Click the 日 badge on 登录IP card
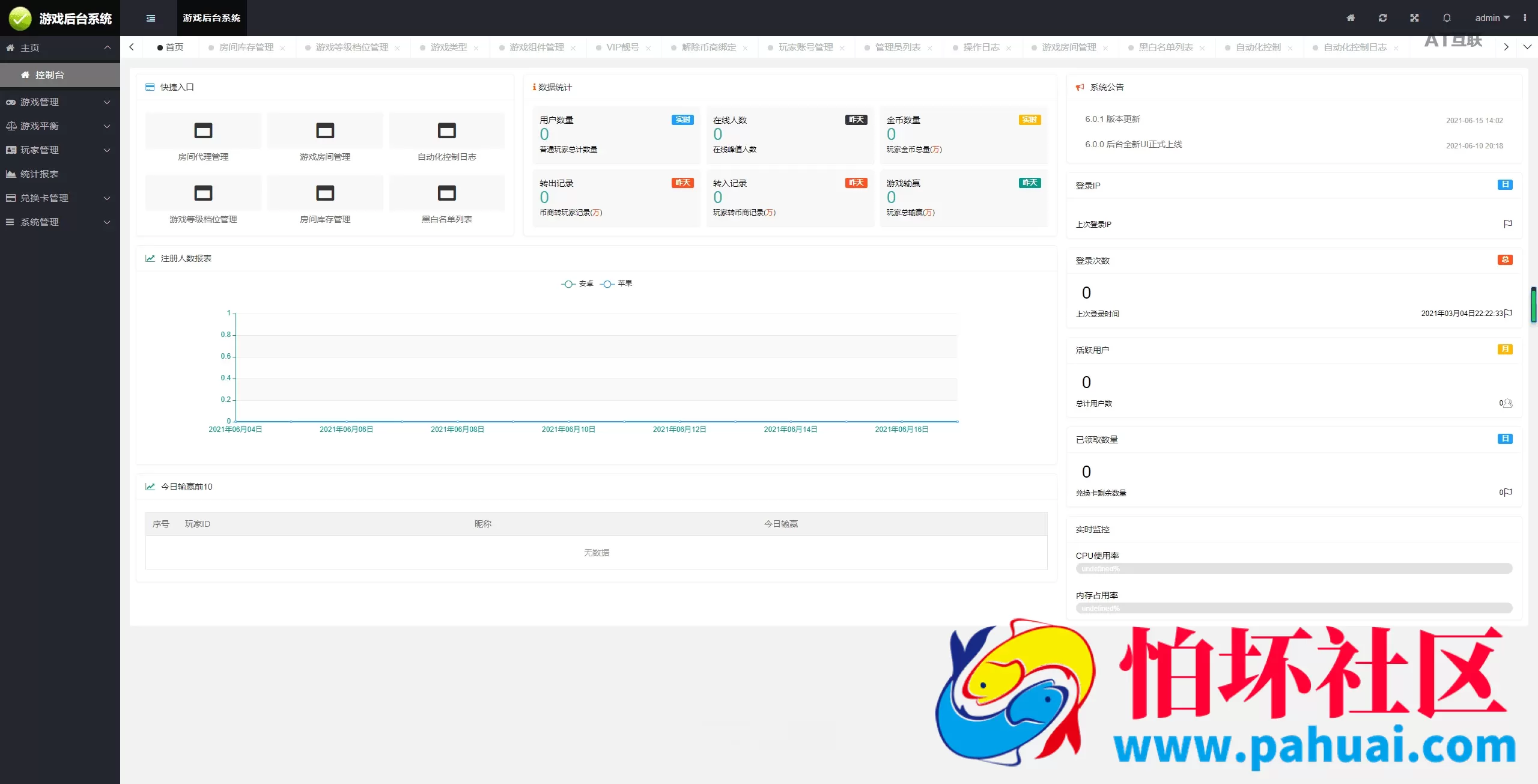This screenshot has height=784, width=1538. pos(1505,185)
